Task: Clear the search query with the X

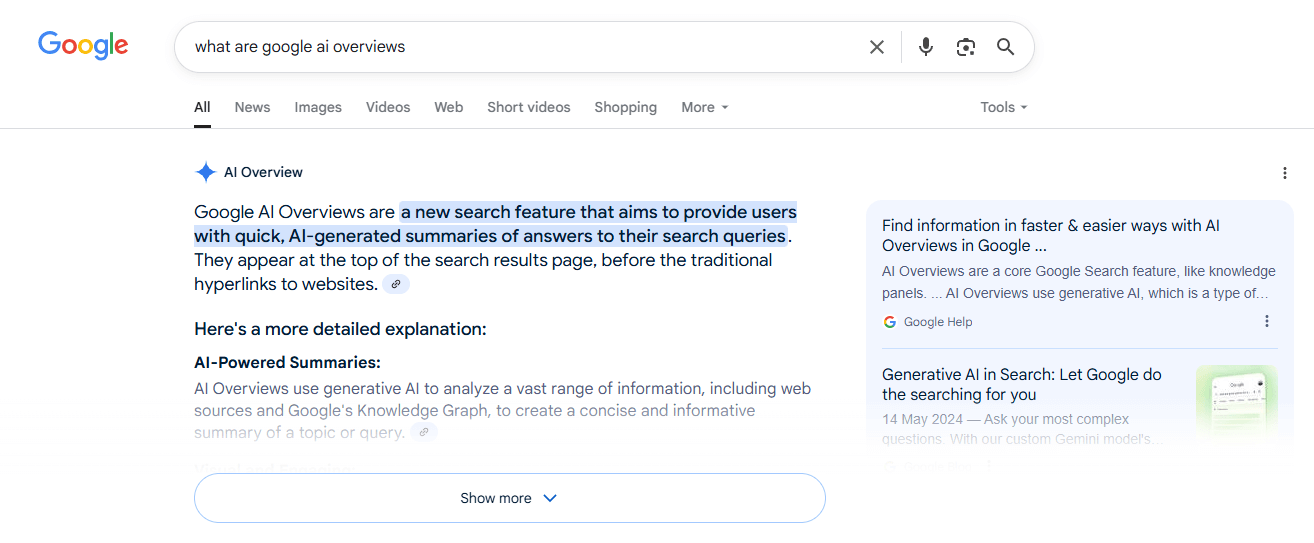Action: coord(877,47)
